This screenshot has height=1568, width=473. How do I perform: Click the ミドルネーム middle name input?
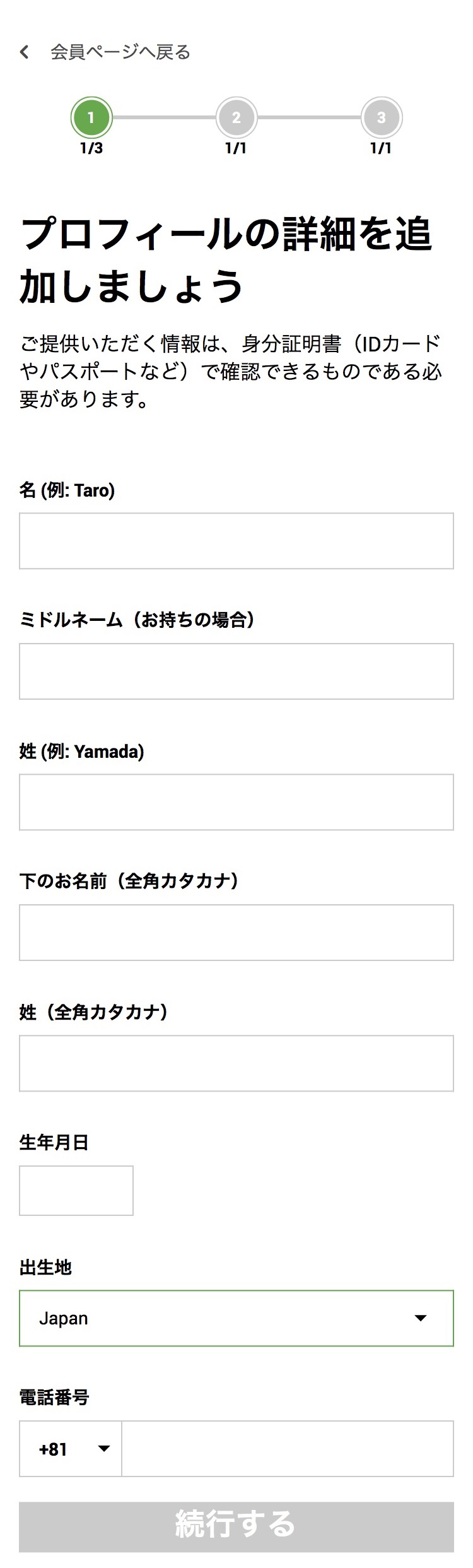click(237, 671)
